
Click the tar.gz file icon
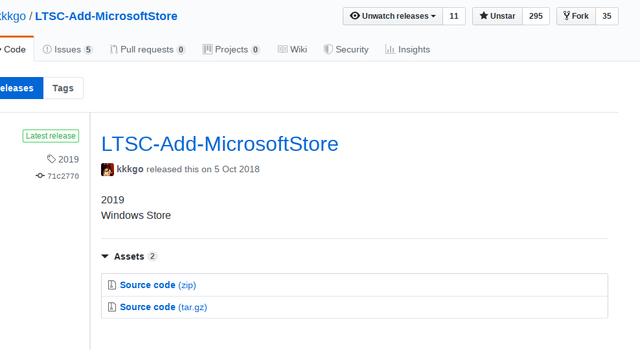pyautogui.click(x=111, y=307)
